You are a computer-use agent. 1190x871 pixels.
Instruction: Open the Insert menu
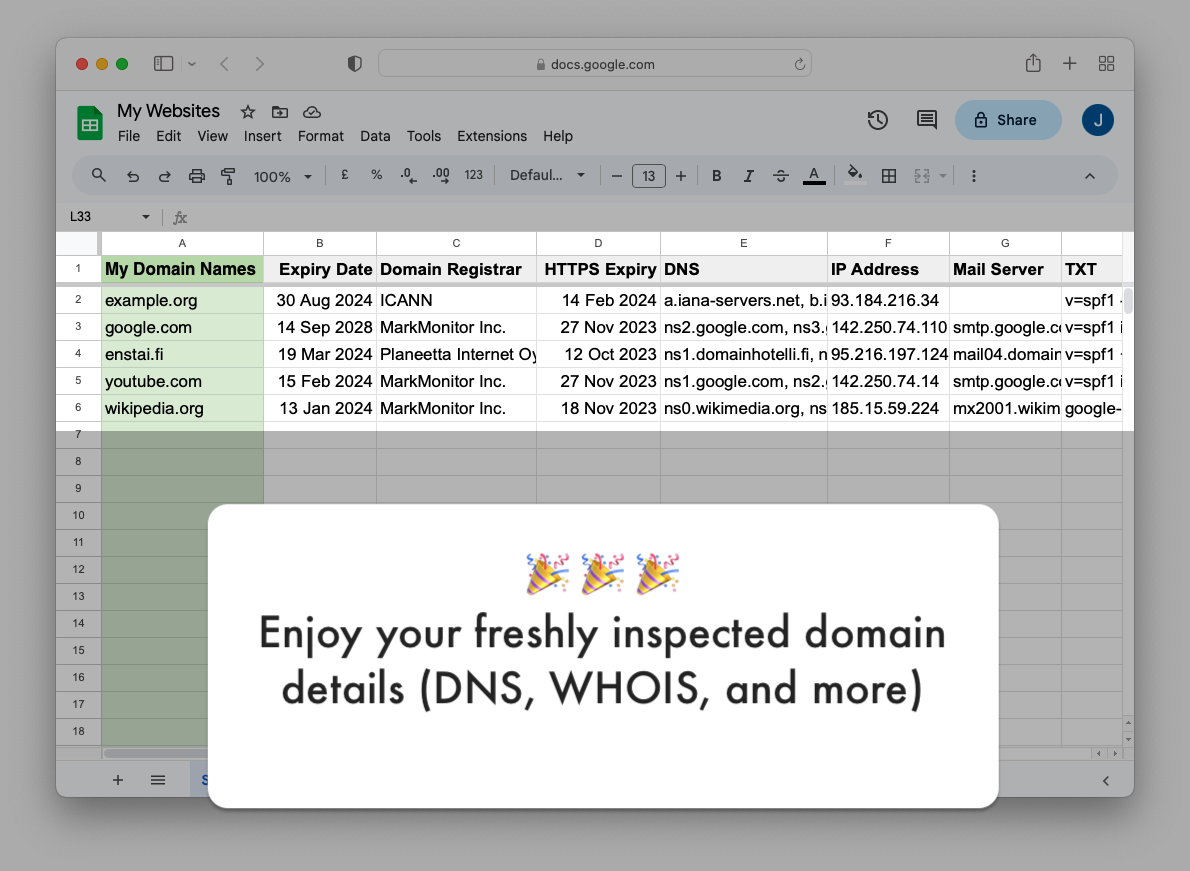[263, 136]
